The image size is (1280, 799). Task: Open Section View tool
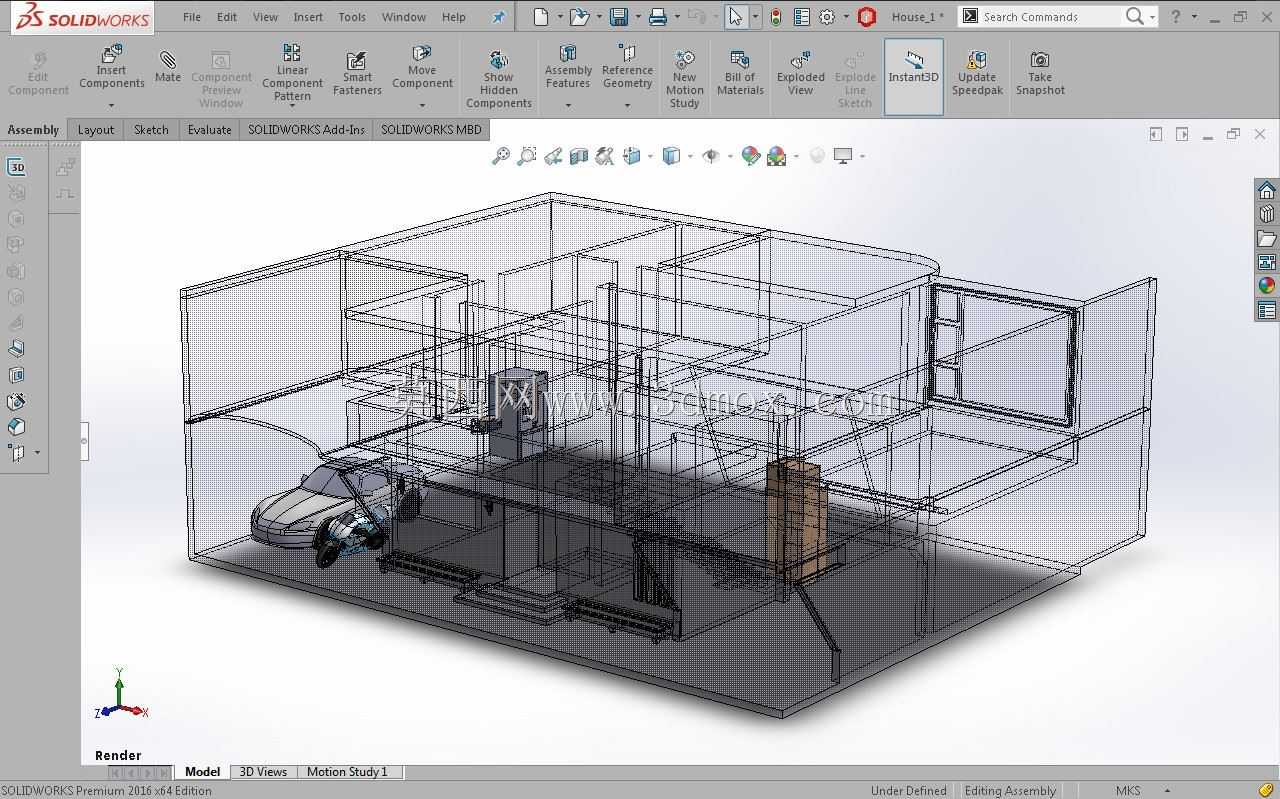click(579, 156)
